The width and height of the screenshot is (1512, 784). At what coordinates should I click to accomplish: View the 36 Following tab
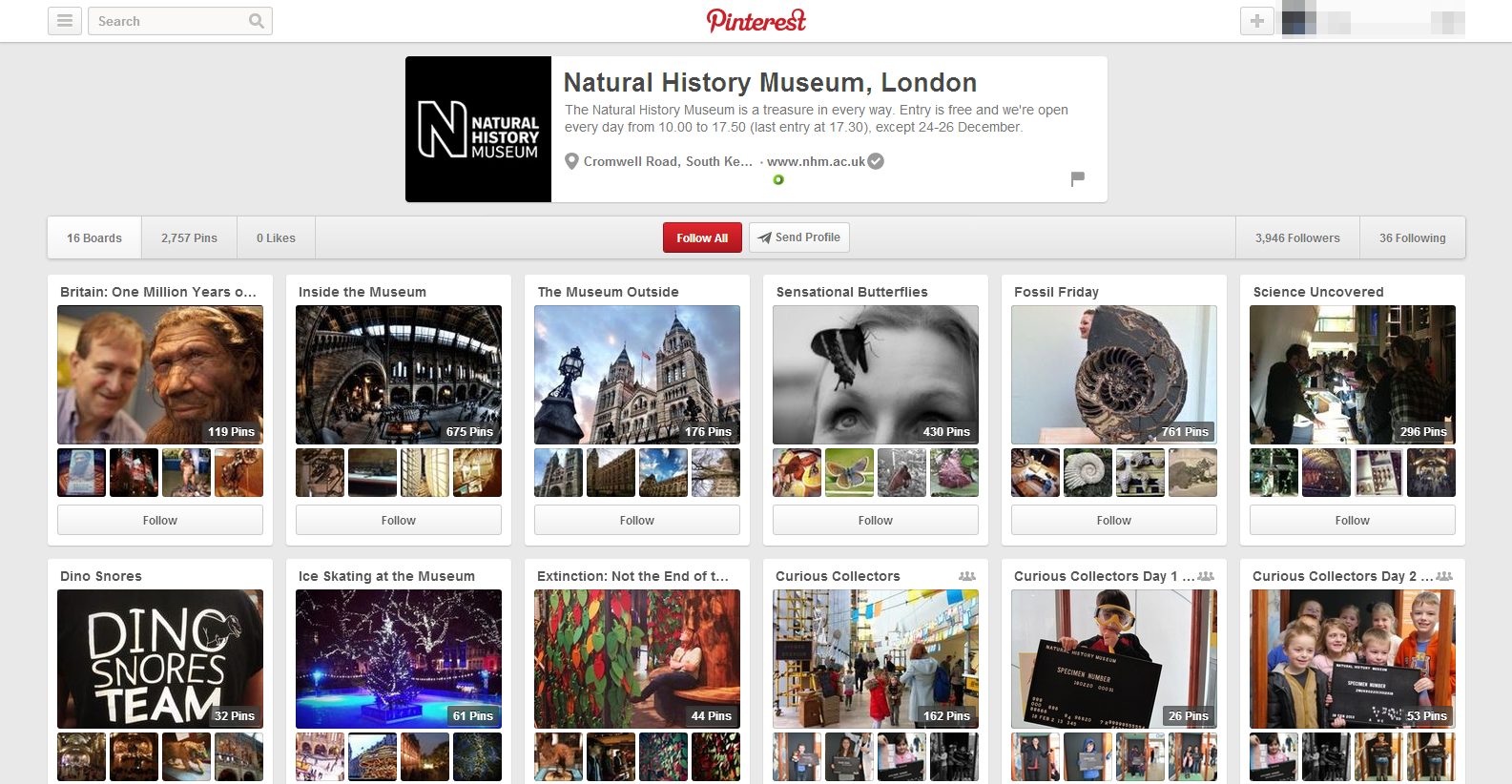coord(1413,237)
